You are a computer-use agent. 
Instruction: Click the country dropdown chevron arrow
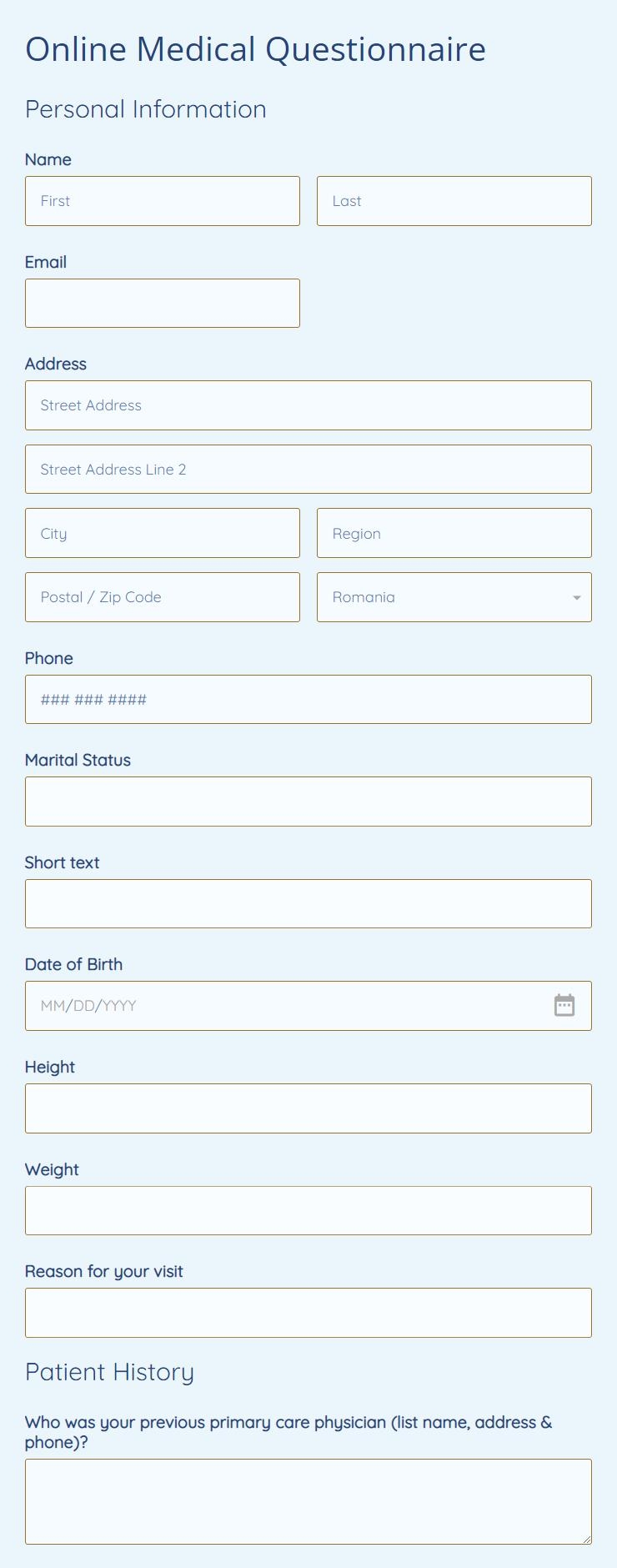[575, 597]
